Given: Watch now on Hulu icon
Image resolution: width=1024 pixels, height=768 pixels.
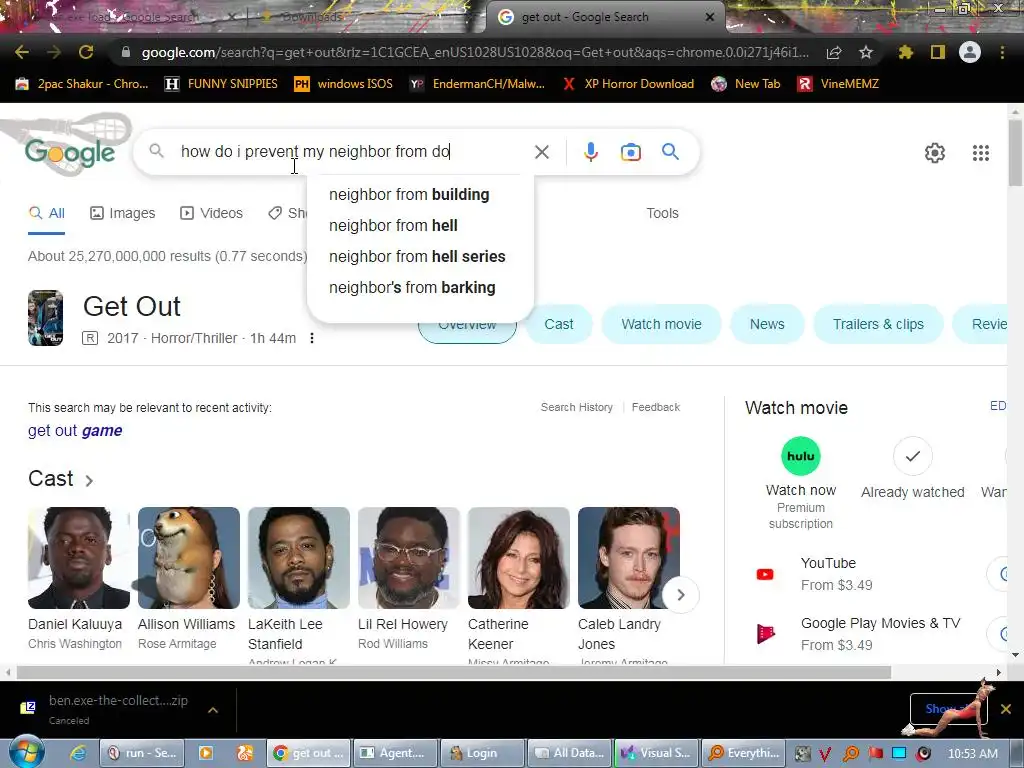Looking at the screenshot, I should (801, 456).
